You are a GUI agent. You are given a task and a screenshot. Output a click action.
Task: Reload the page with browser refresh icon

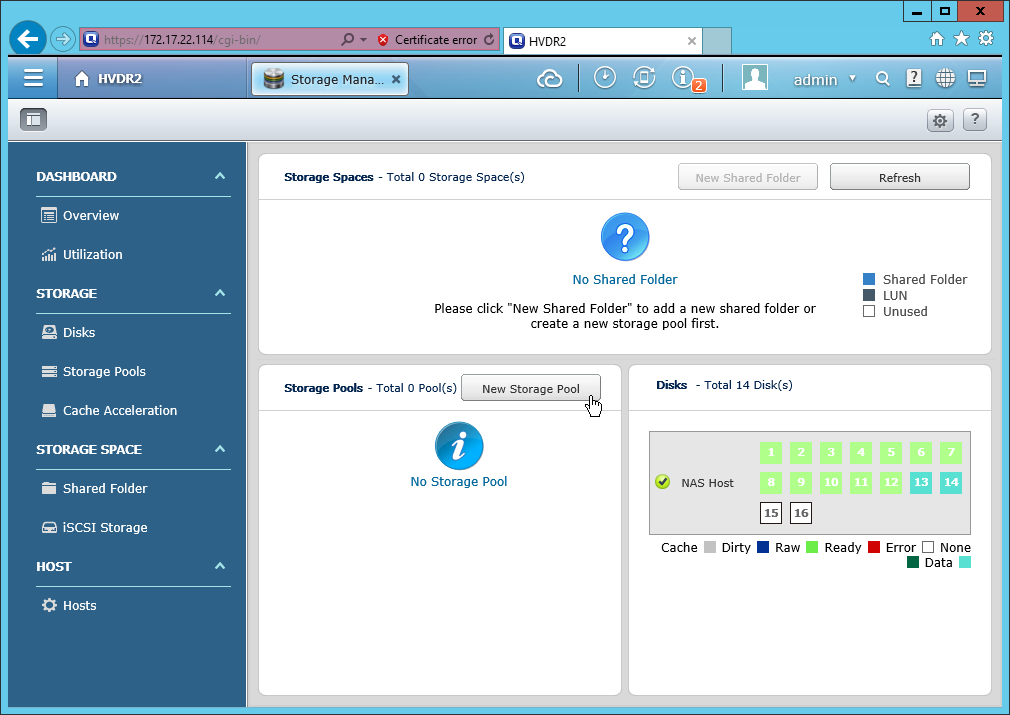tap(489, 39)
